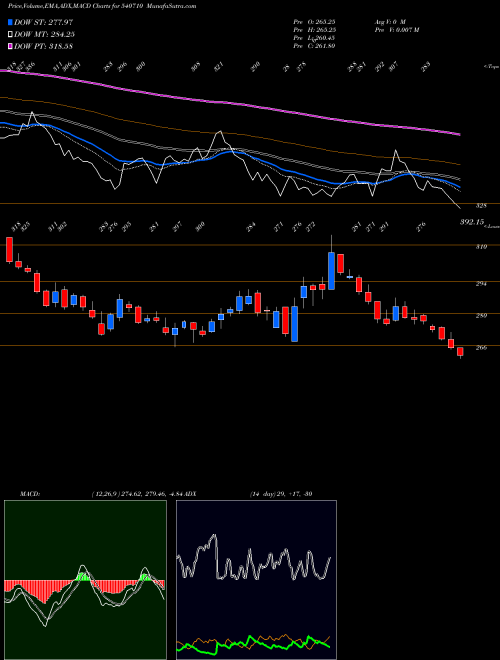Click the 'Pre C: 261.80' value

pyautogui.click(x=314, y=46)
